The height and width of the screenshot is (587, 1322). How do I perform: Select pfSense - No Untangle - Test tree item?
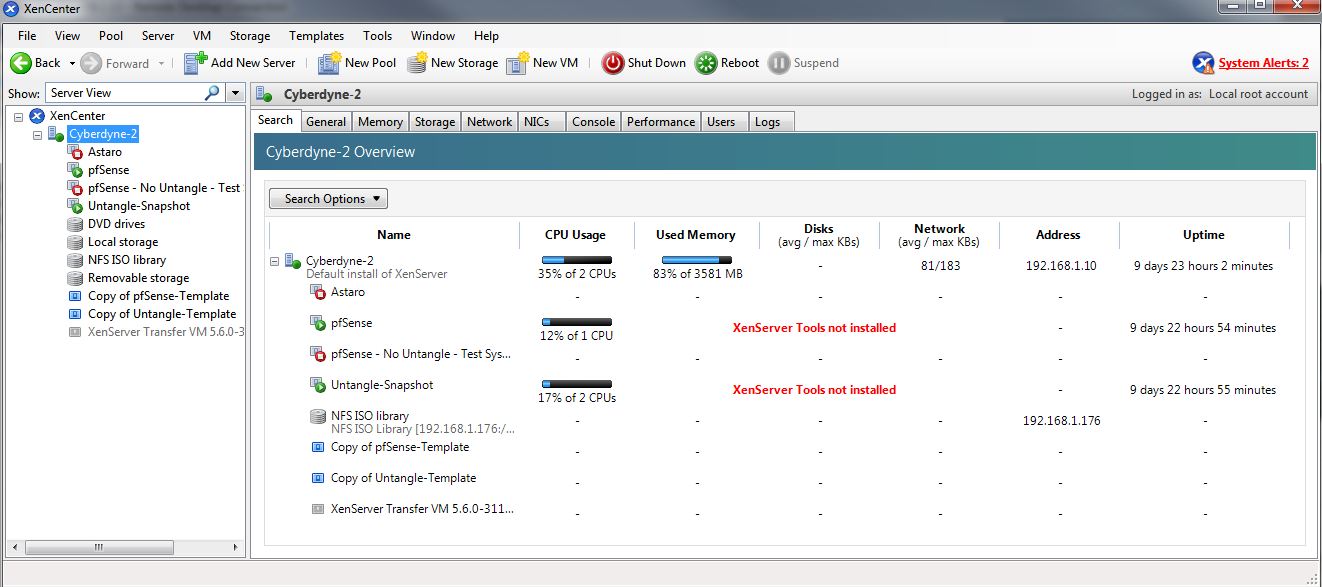164,188
